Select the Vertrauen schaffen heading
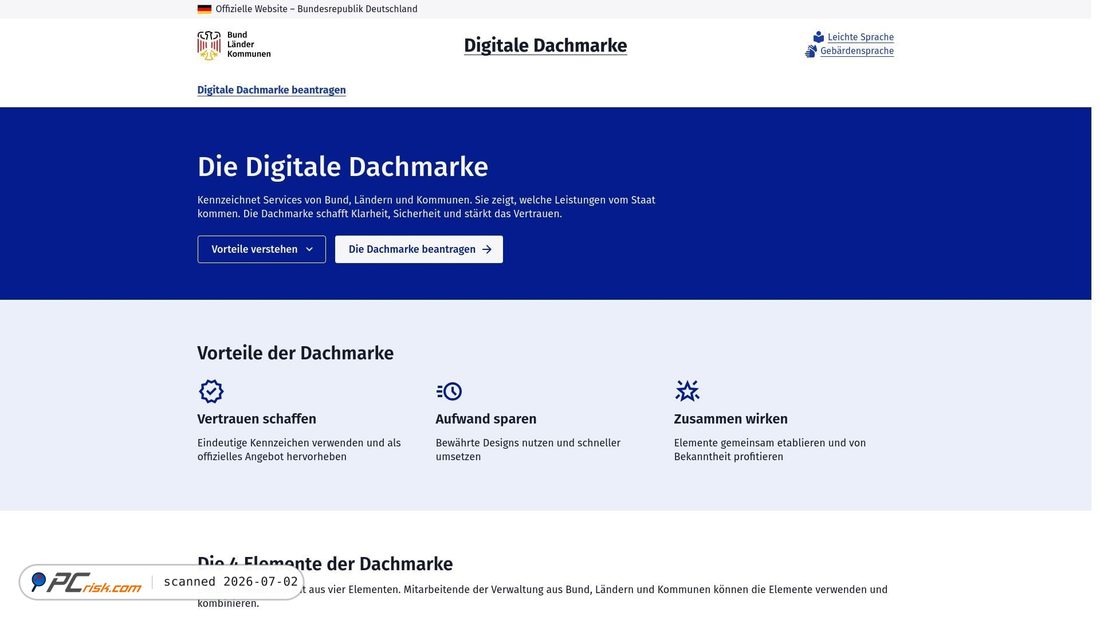This screenshot has width=1100, height=619. tap(257, 419)
